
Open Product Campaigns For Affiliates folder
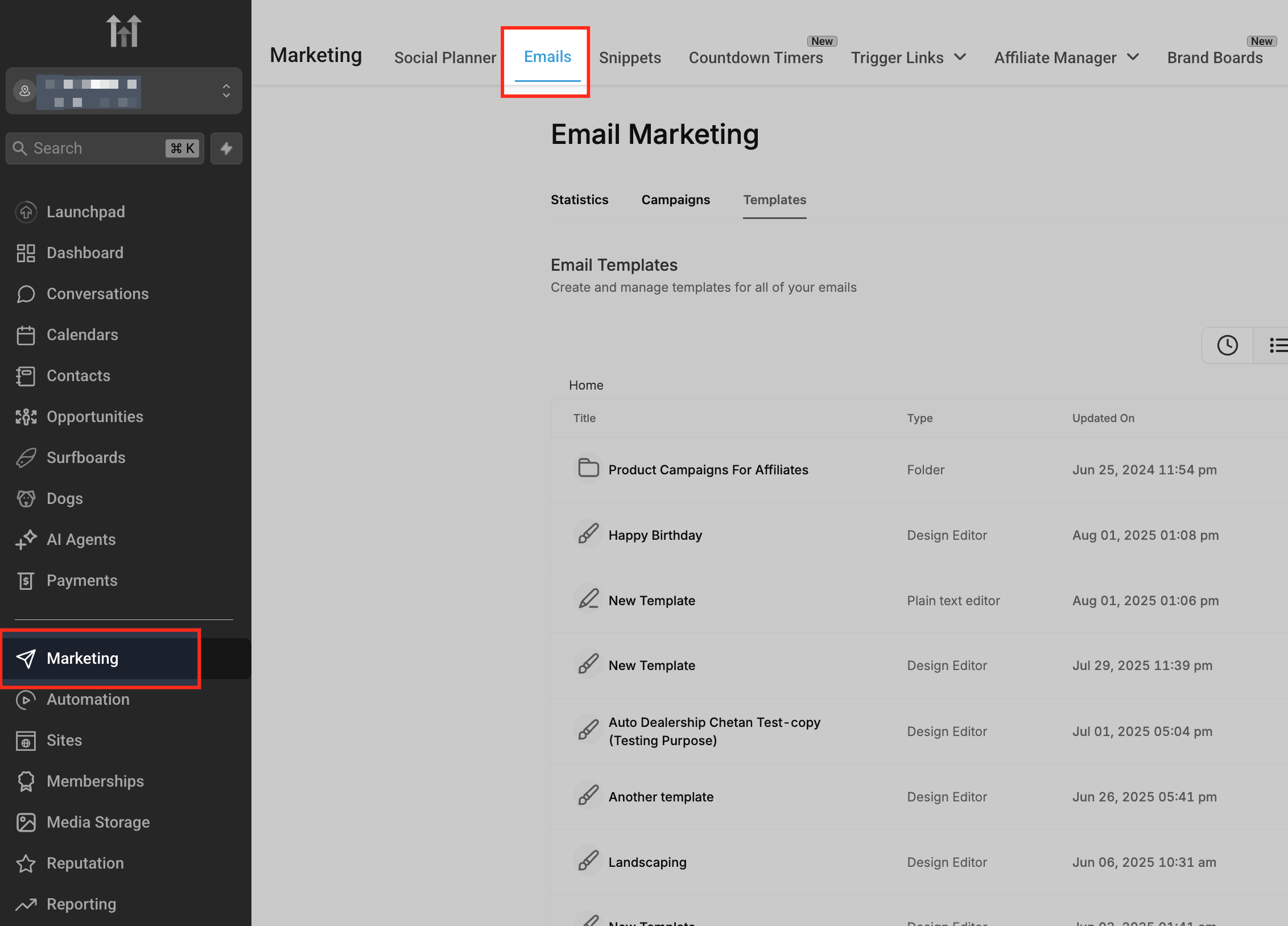point(708,470)
